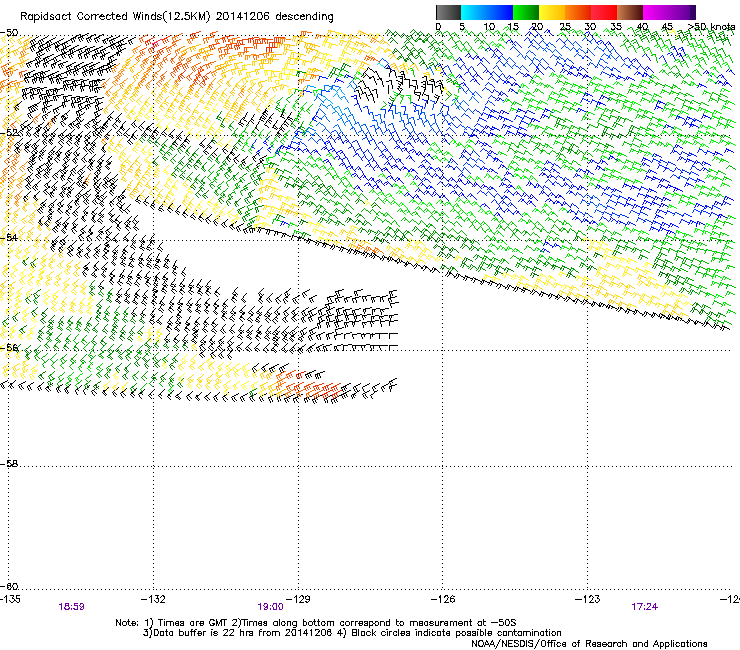Click the latitude label -56
The image size is (740, 650).
coord(9,347)
